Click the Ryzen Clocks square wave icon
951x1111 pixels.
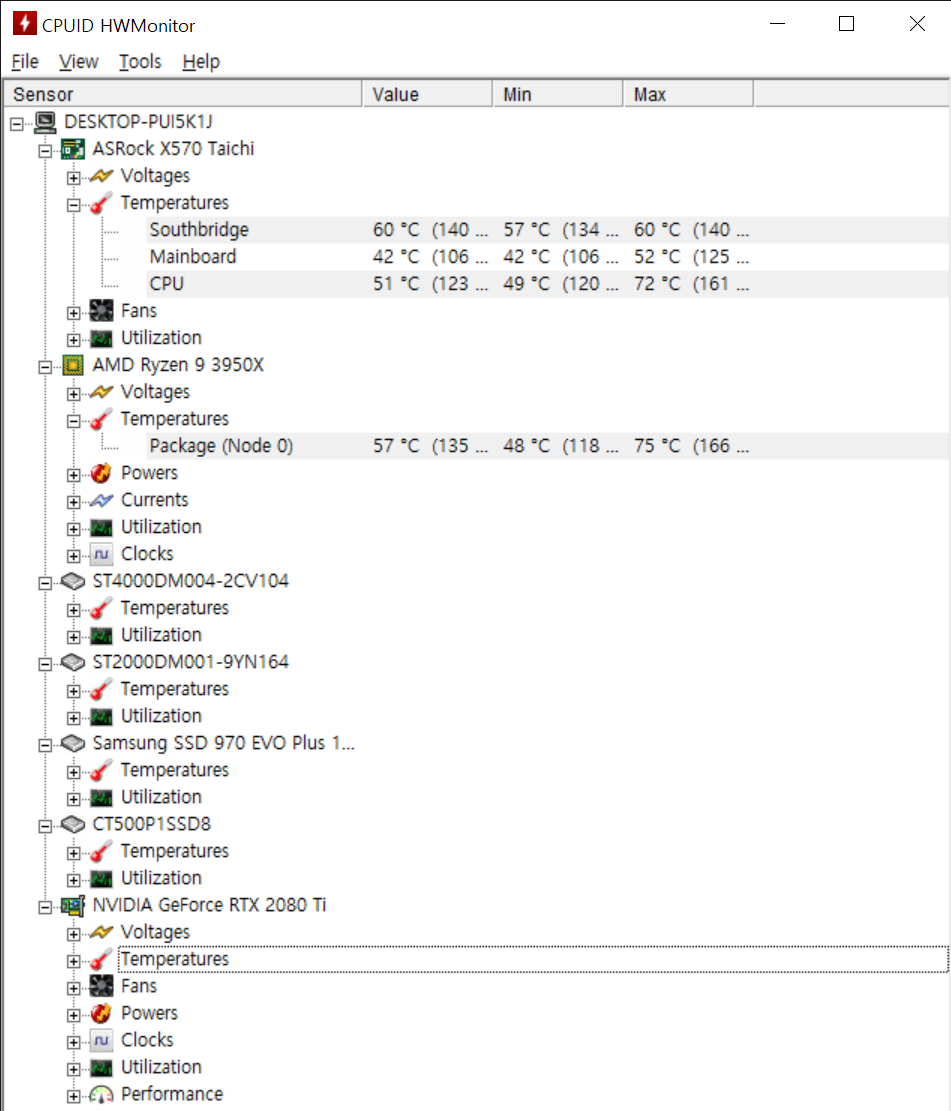point(101,555)
